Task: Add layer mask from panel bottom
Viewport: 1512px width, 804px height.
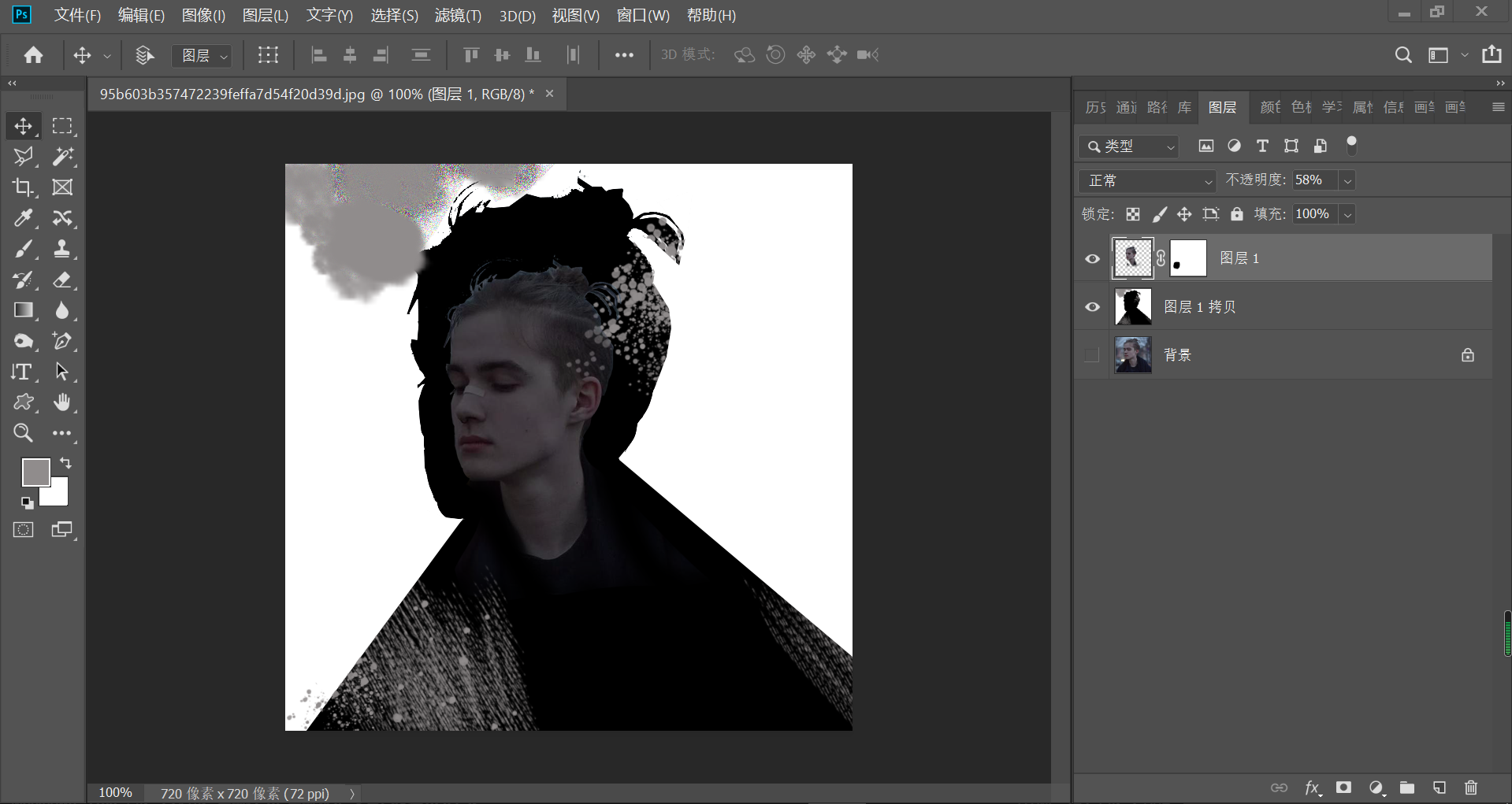Action: point(1343,787)
